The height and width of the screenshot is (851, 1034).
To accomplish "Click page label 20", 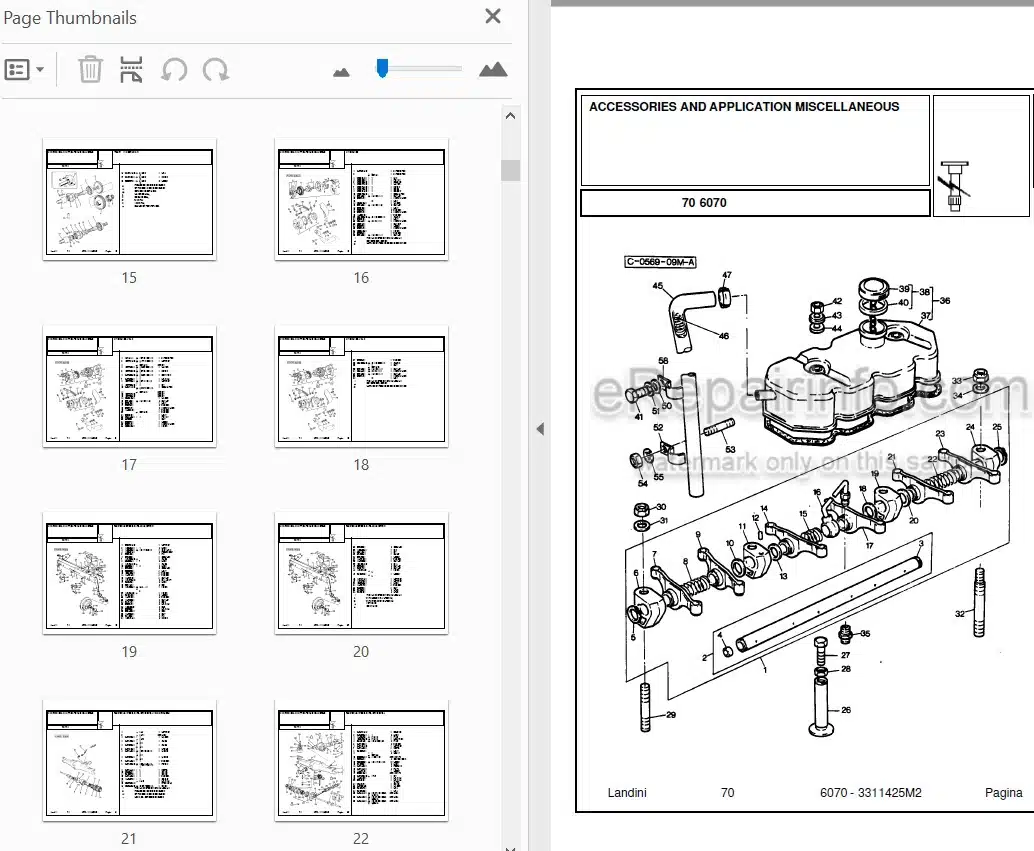I will tap(361, 652).
